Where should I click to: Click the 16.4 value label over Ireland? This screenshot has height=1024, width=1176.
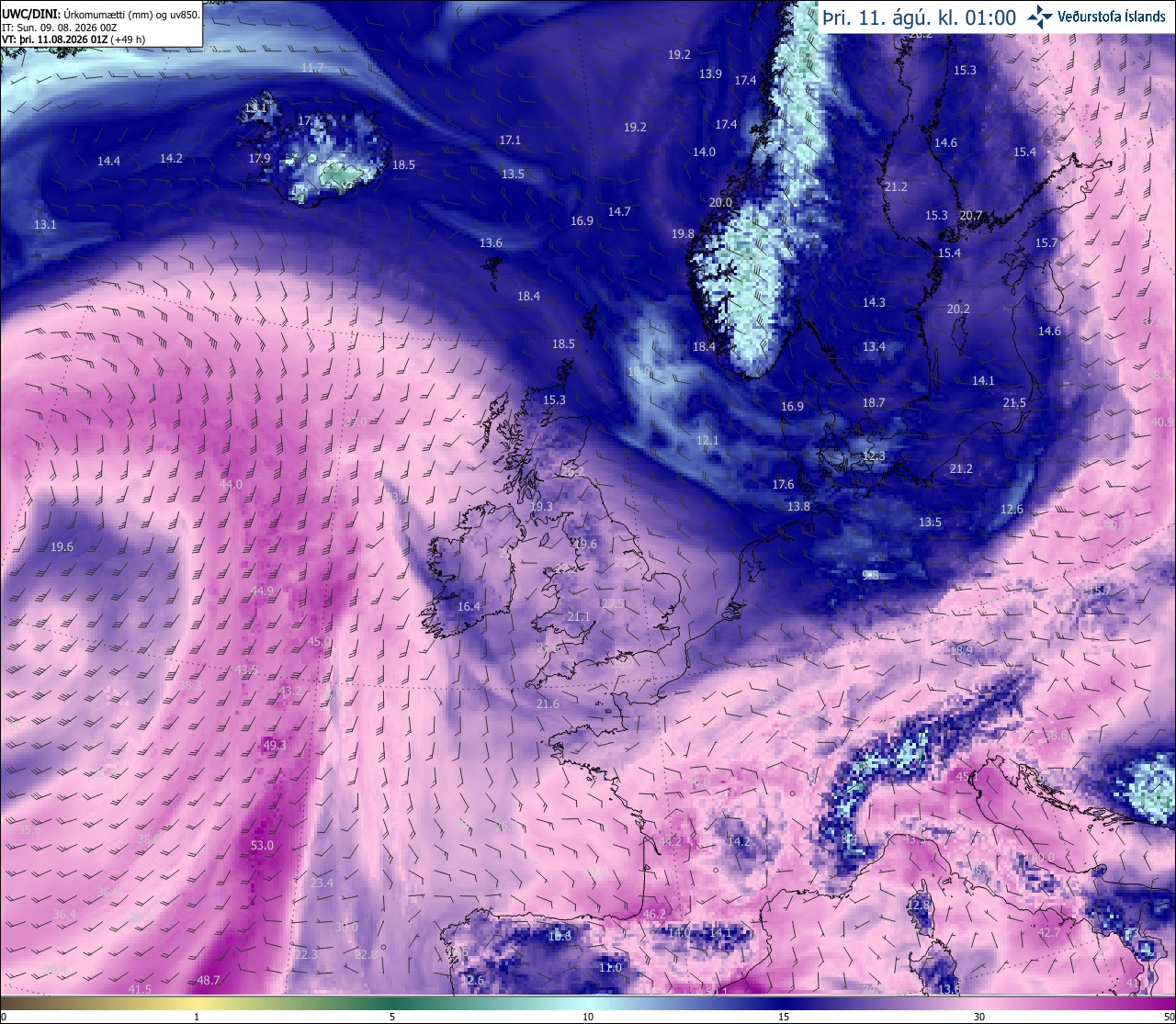pos(469,606)
